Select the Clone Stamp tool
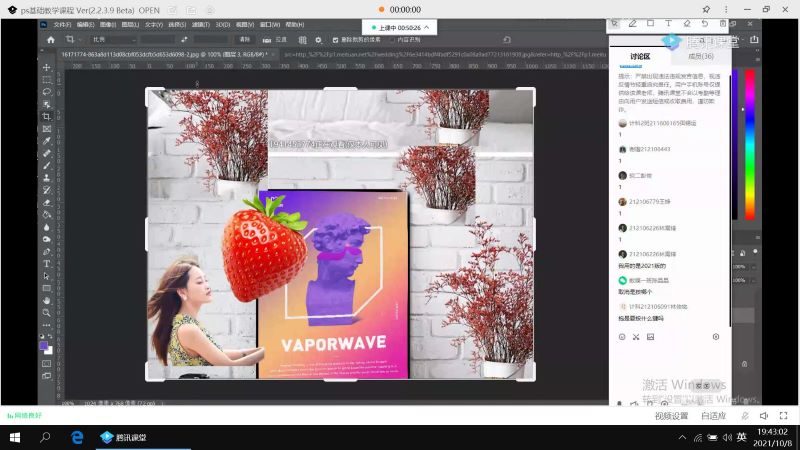The image size is (800, 450). pos(46,178)
